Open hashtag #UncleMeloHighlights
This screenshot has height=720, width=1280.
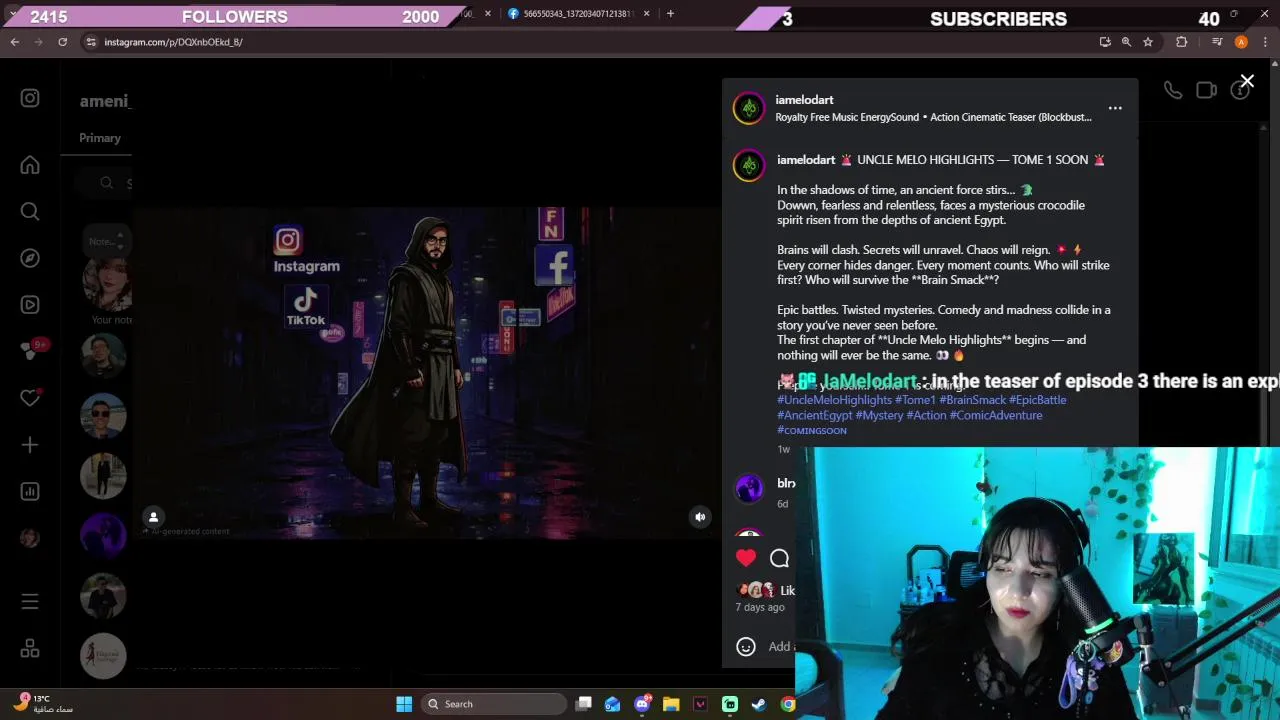(x=834, y=400)
